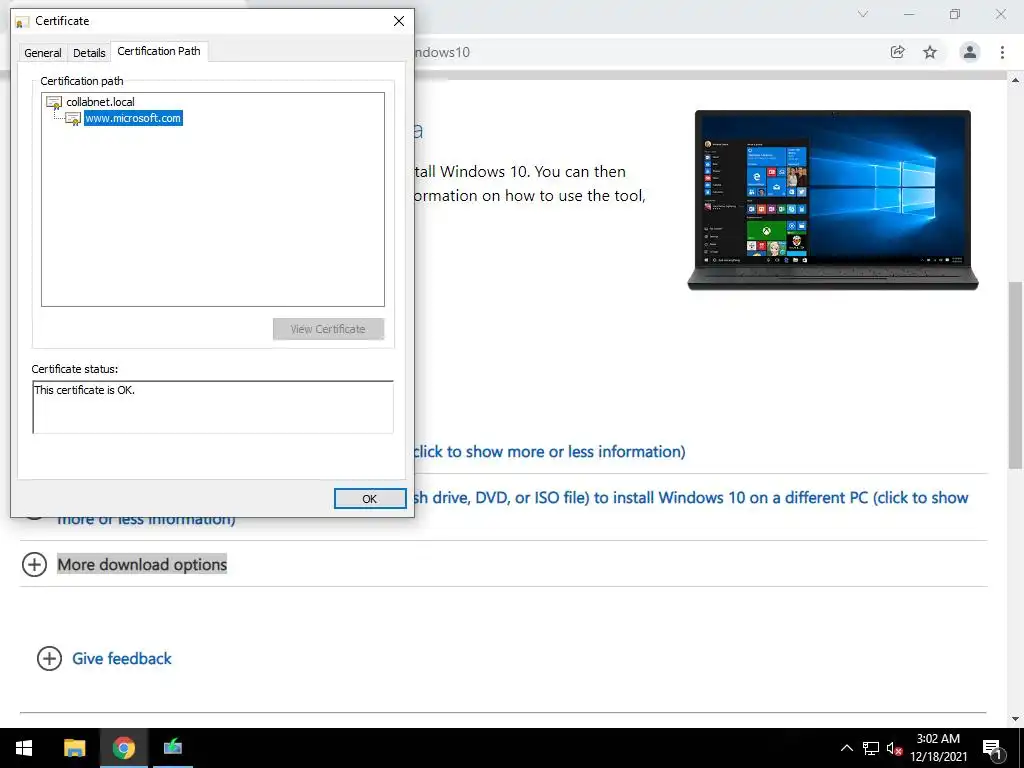
Task: Open the network status tray icon
Action: click(x=871, y=748)
